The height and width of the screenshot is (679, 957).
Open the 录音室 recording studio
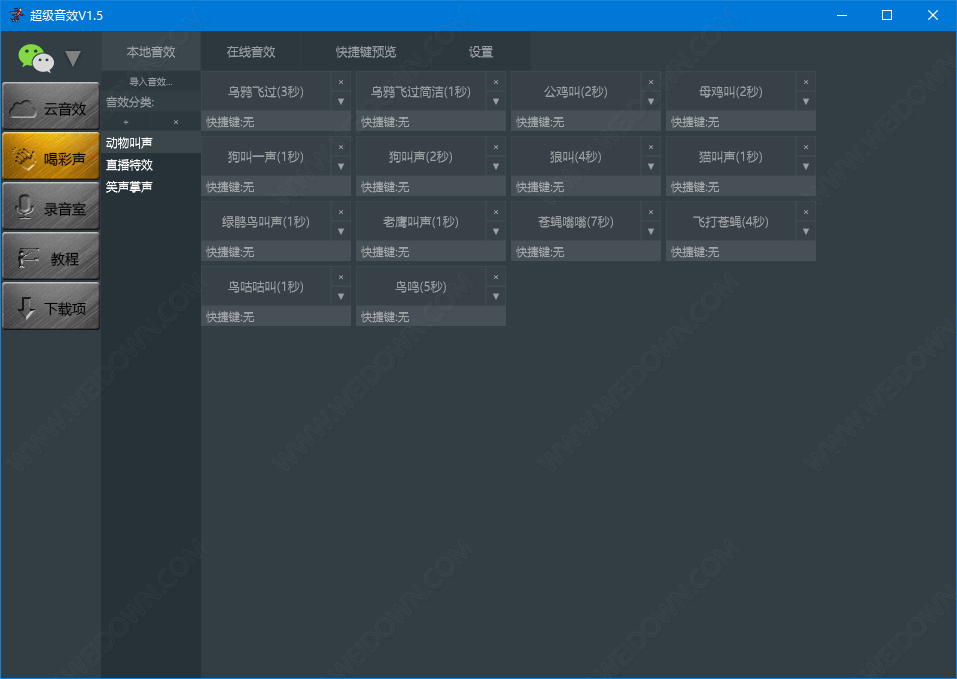(51, 206)
